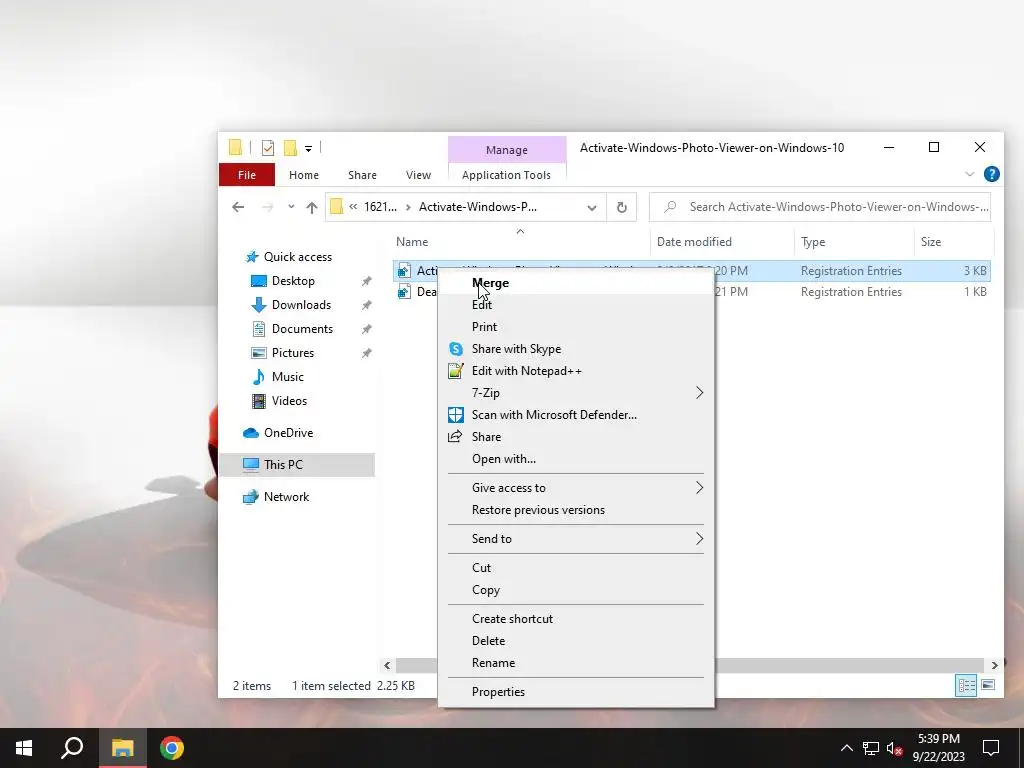The height and width of the screenshot is (768, 1024).
Task: Click the Notepad++ icon in context menu
Action: coord(455,371)
